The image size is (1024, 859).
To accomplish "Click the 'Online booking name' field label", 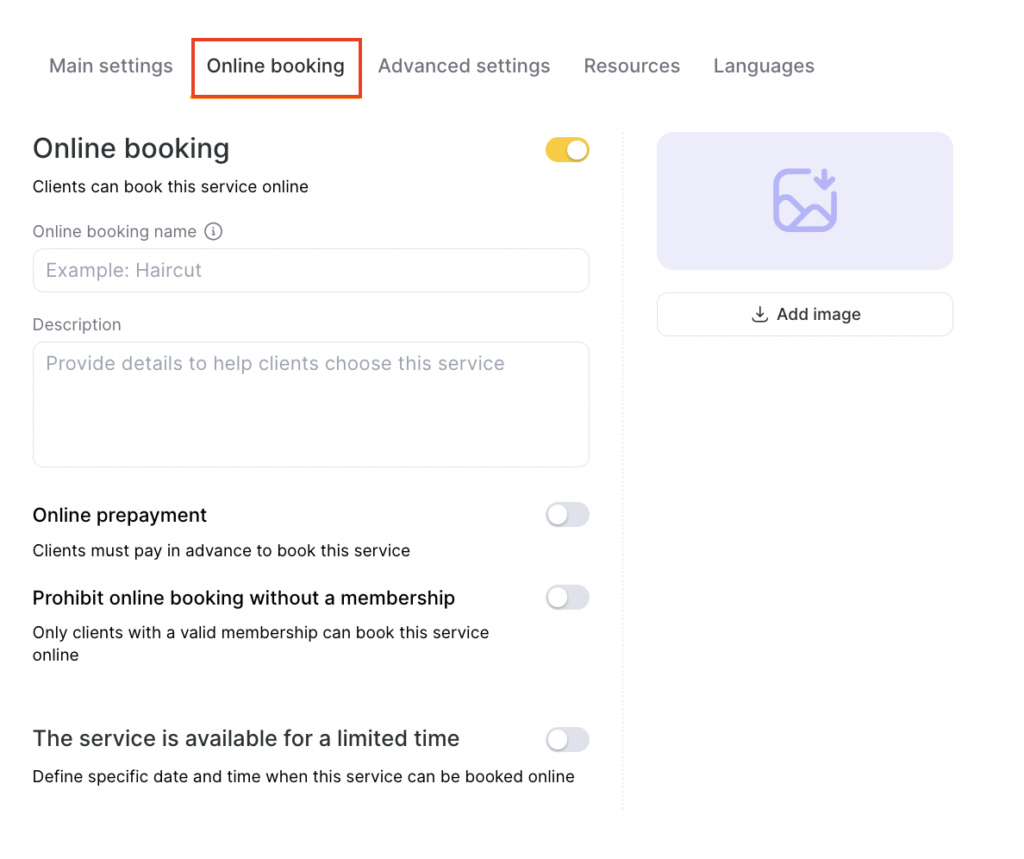I will pos(114,231).
